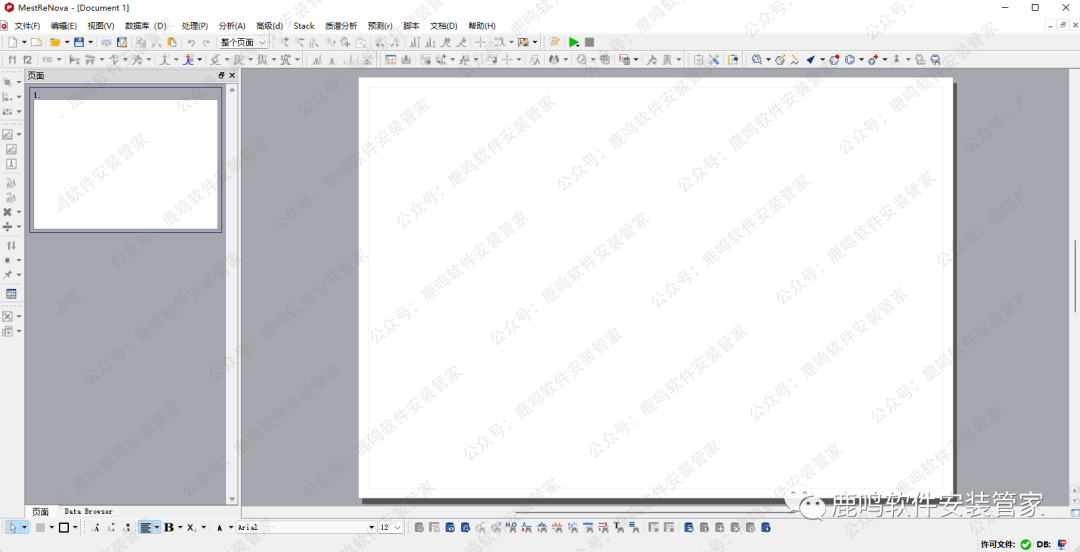Open the Stack menu
1080x552 pixels.
pyautogui.click(x=304, y=25)
